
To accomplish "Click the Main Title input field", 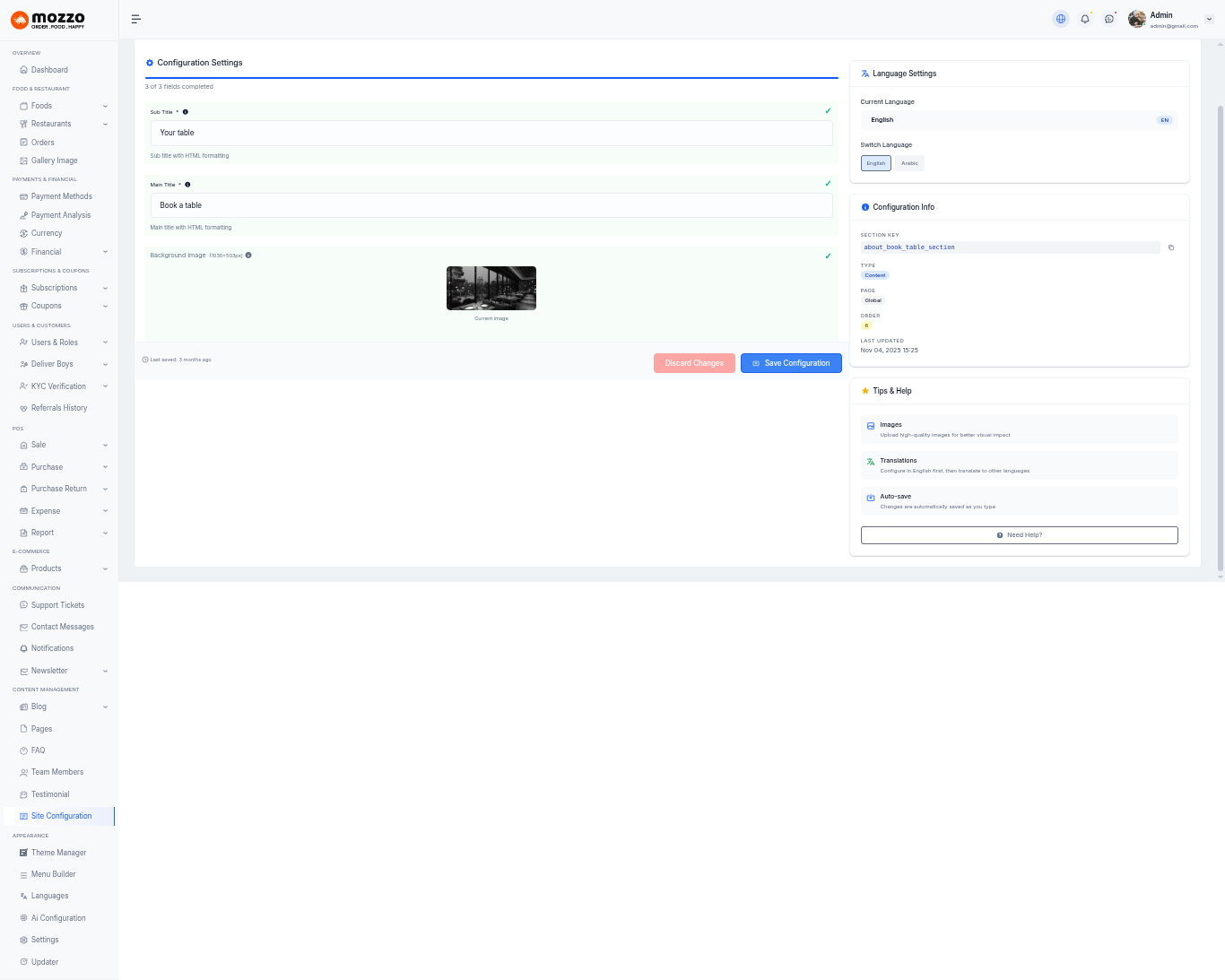I will [491, 205].
